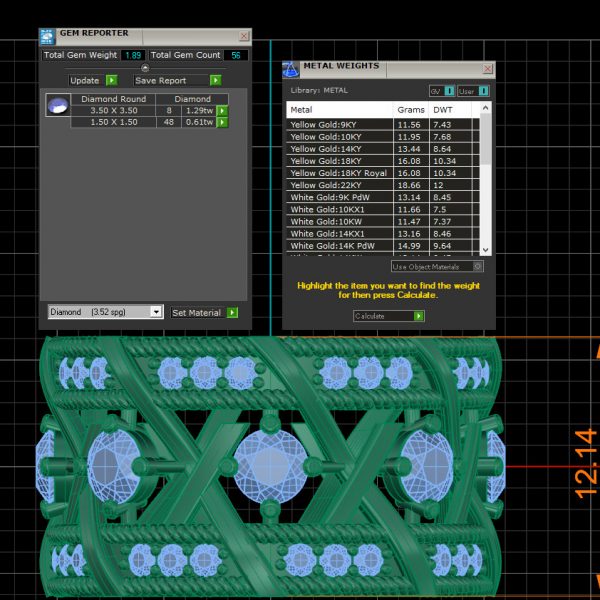
Task: Click green arrow on Calculate button
Action: [x=419, y=316]
